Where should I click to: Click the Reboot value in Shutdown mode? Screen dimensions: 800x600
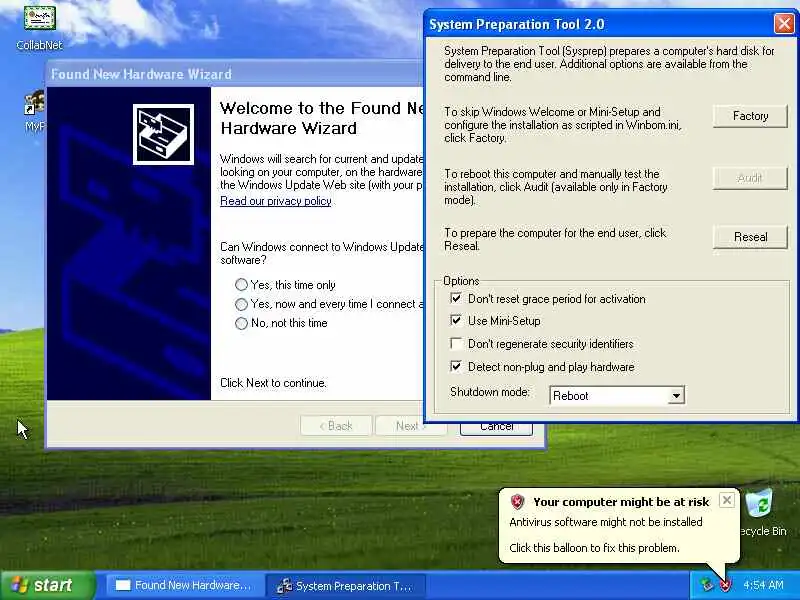pos(610,395)
